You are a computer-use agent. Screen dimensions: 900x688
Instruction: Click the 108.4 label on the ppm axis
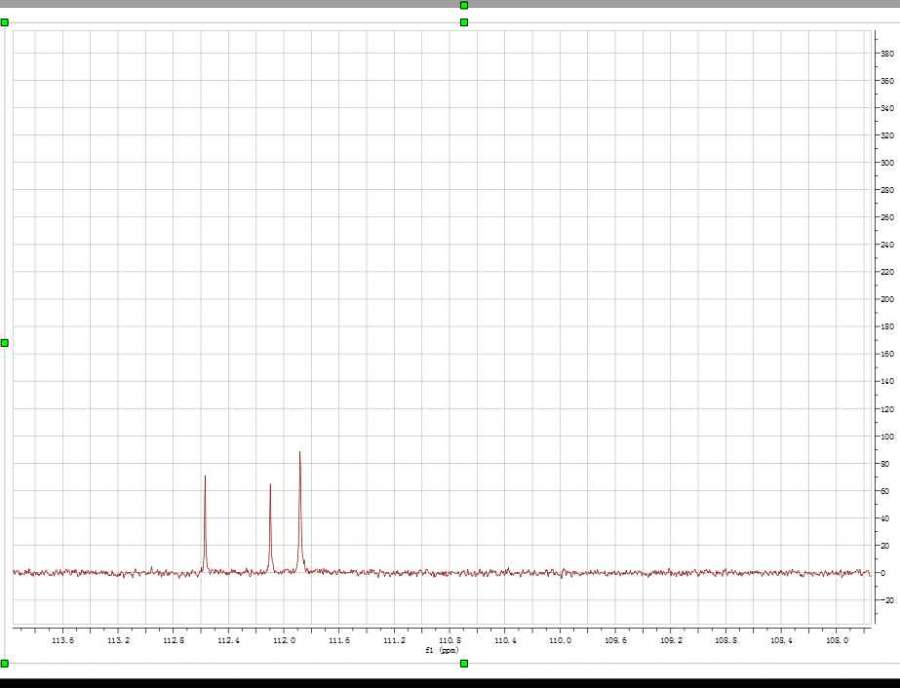click(x=781, y=640)
